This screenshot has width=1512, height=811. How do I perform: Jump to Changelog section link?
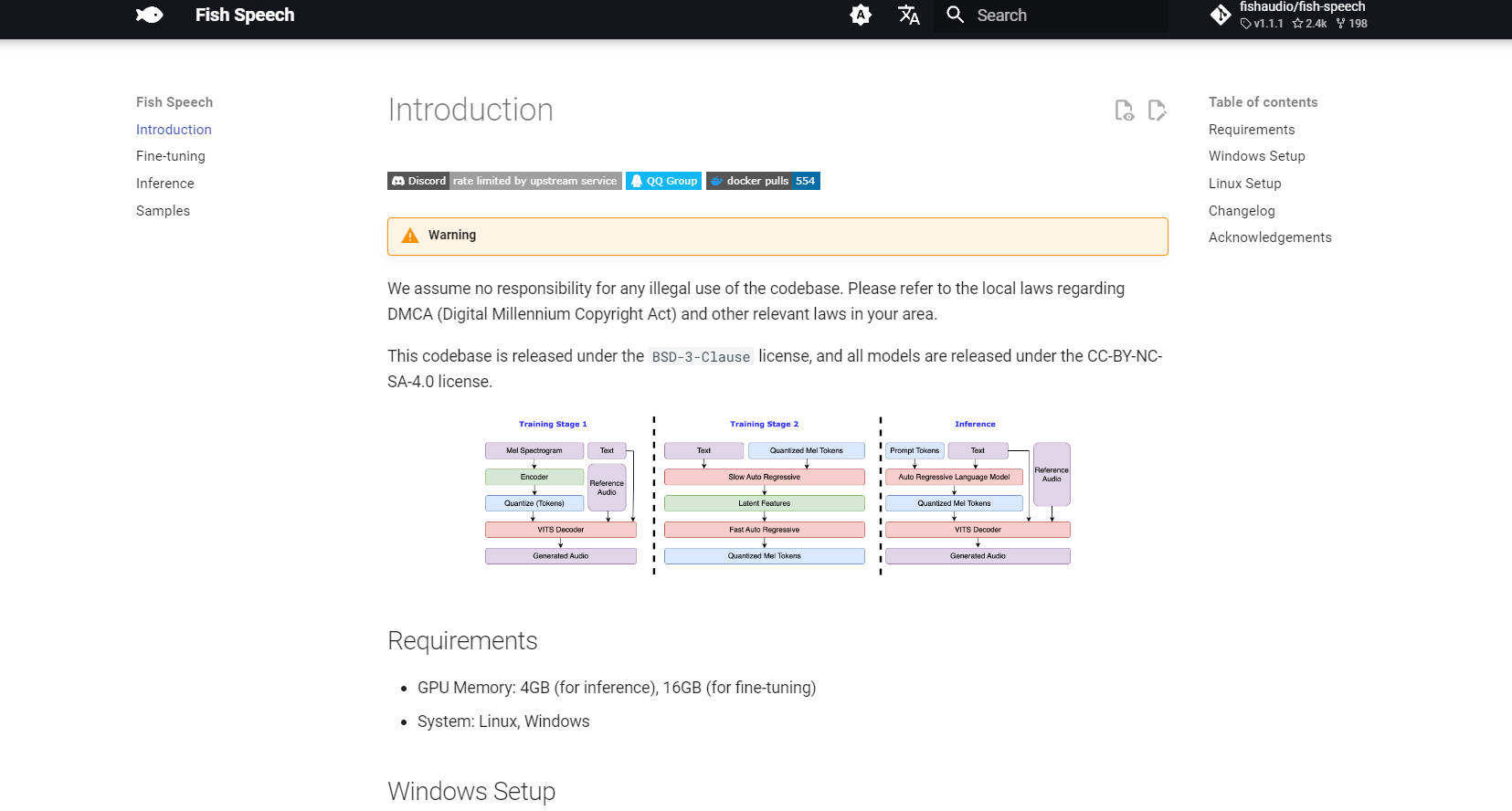(x=1241, y=211)
